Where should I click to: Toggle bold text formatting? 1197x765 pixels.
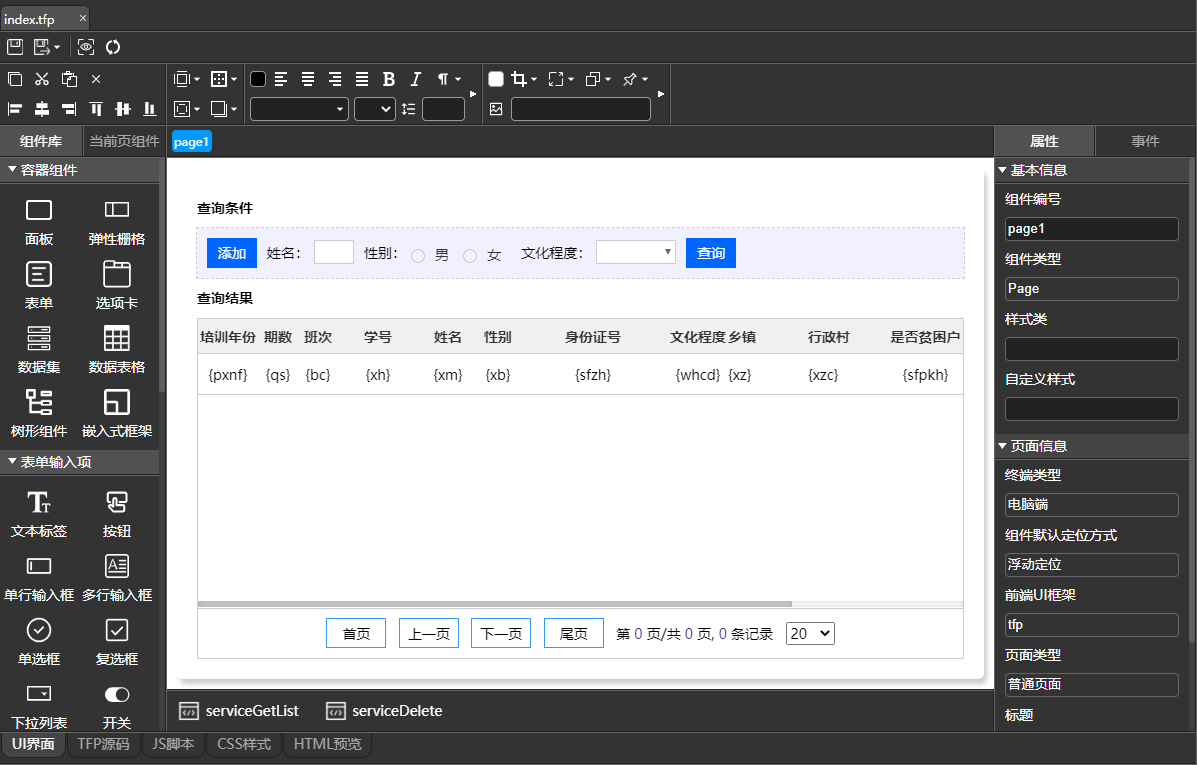pyautogui.click(x=389, y=79)
